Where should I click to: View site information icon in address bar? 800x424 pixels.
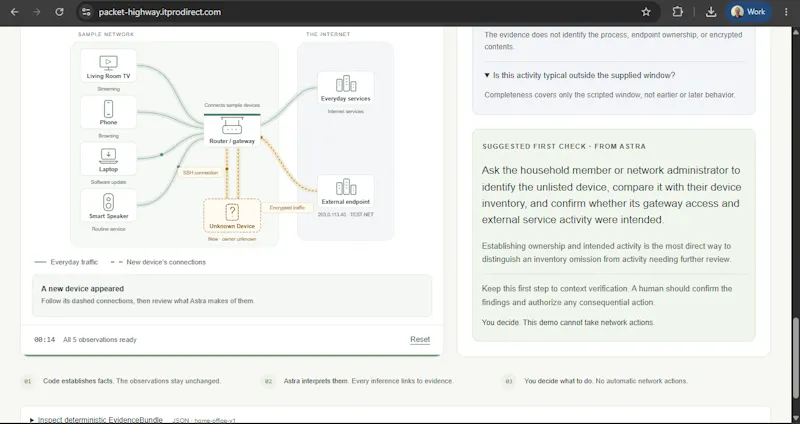point(86,12)
